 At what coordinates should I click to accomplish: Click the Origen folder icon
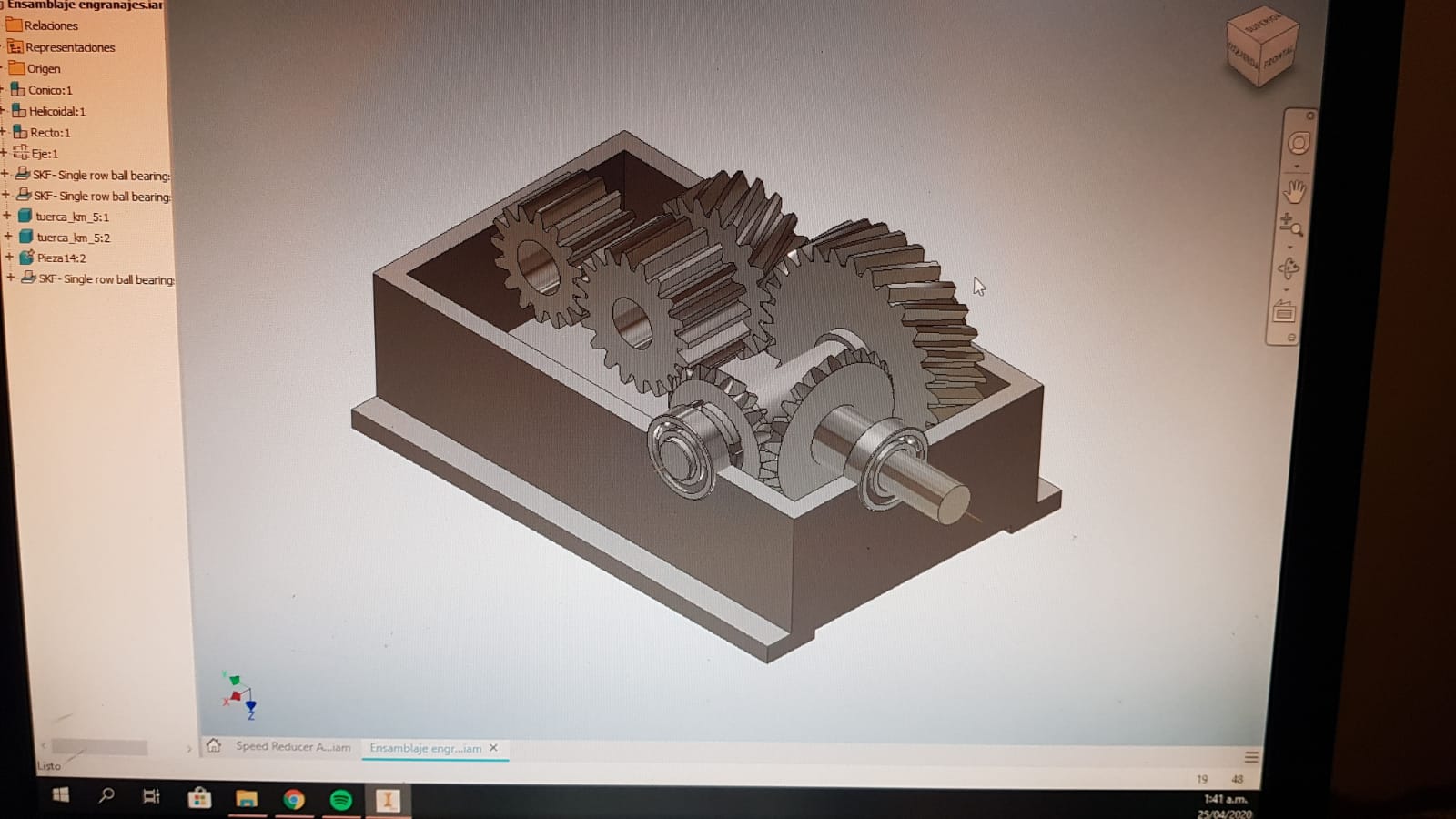click(x=16, y=67)
